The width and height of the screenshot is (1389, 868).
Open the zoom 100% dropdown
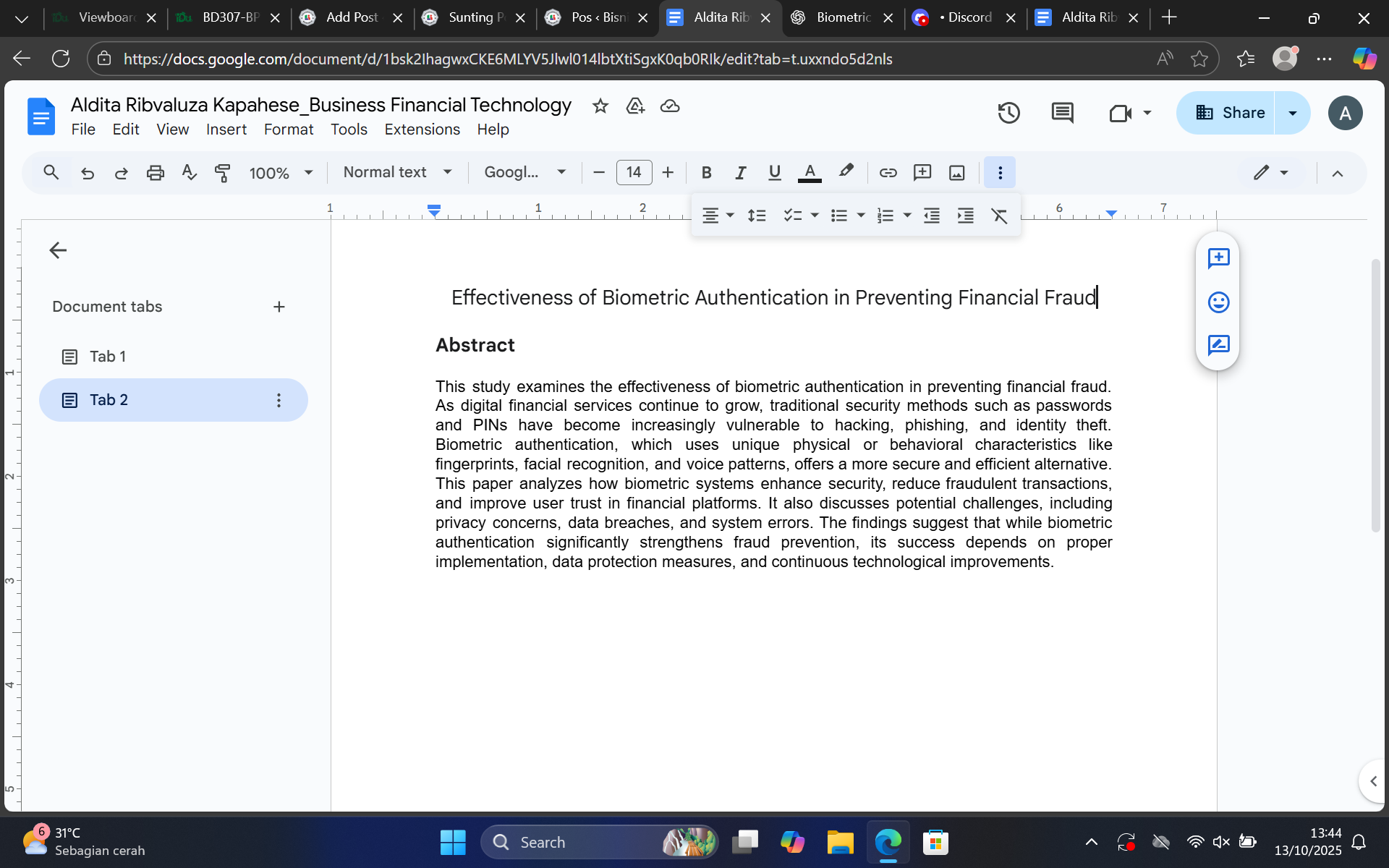pos(281,173)
